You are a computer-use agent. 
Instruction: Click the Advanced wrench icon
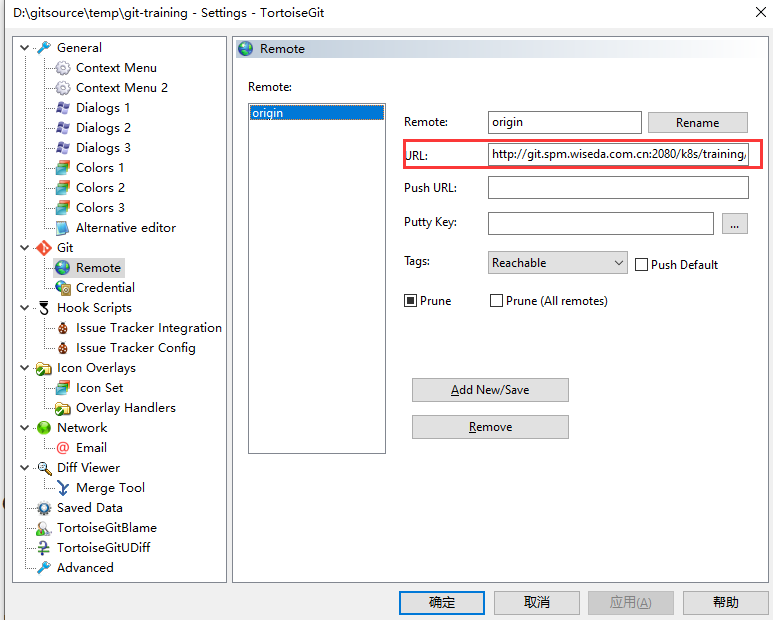click(x=44, y=568)
